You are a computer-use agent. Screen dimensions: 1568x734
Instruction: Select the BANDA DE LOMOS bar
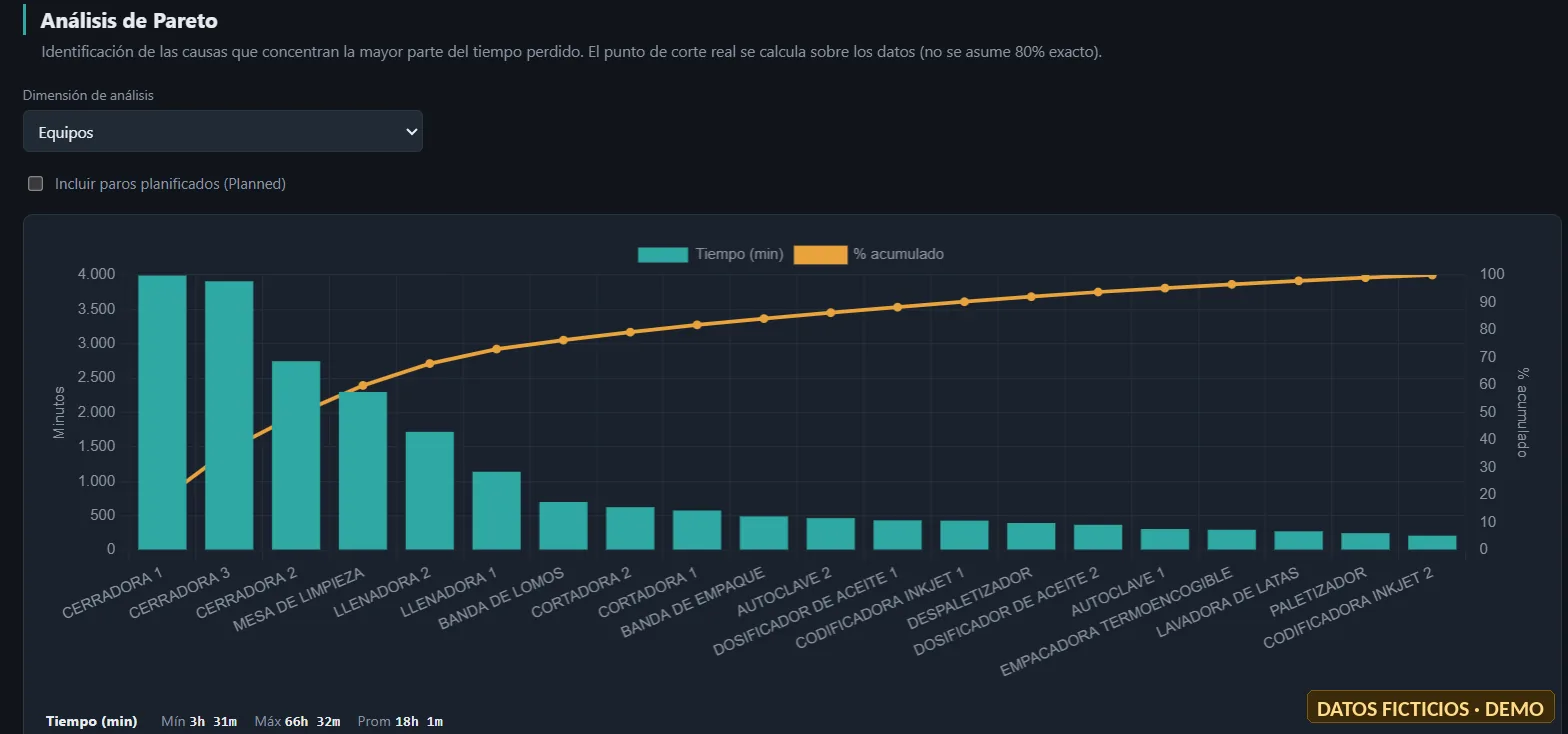563,525
